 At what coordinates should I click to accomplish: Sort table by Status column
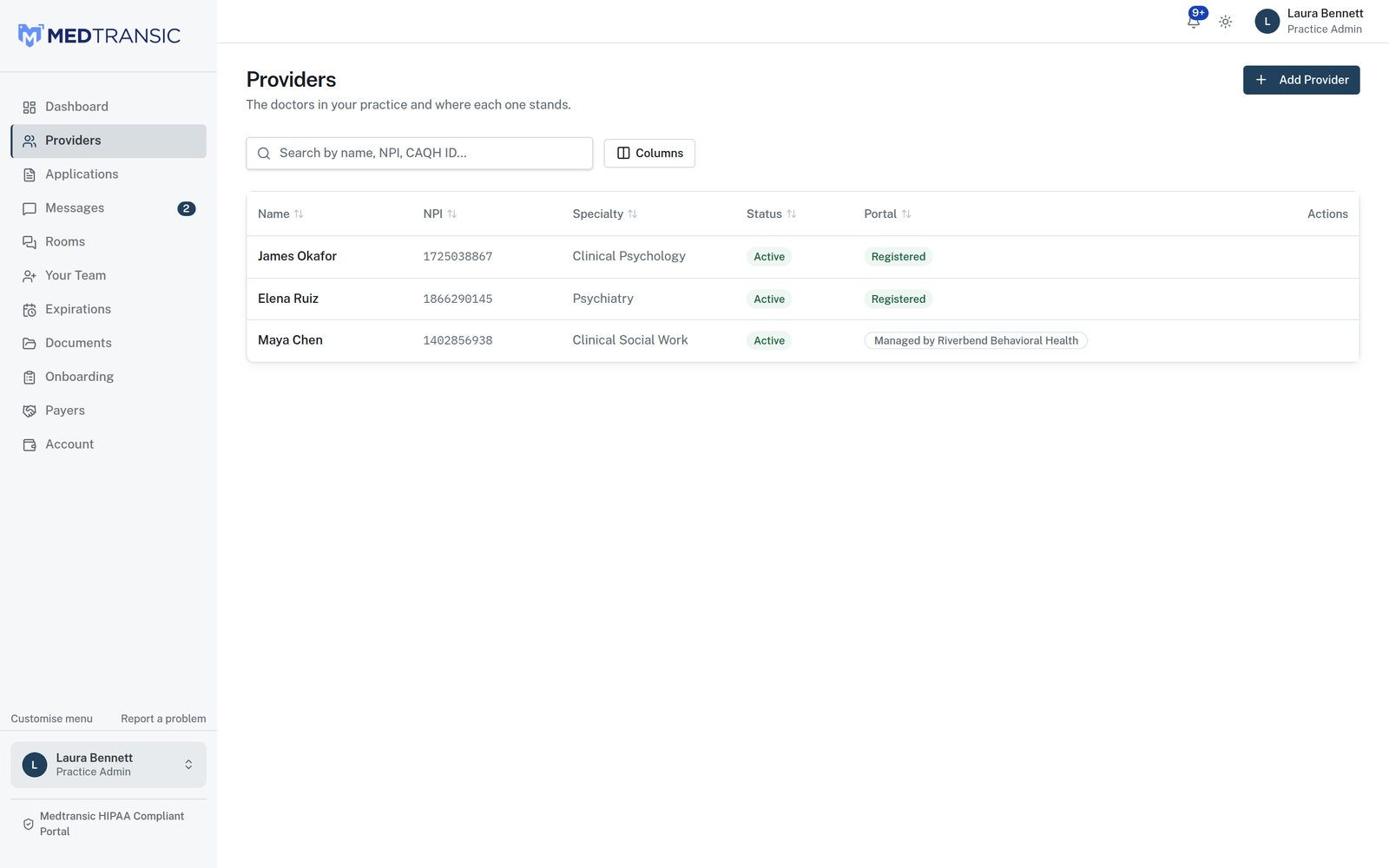point(772,214)
